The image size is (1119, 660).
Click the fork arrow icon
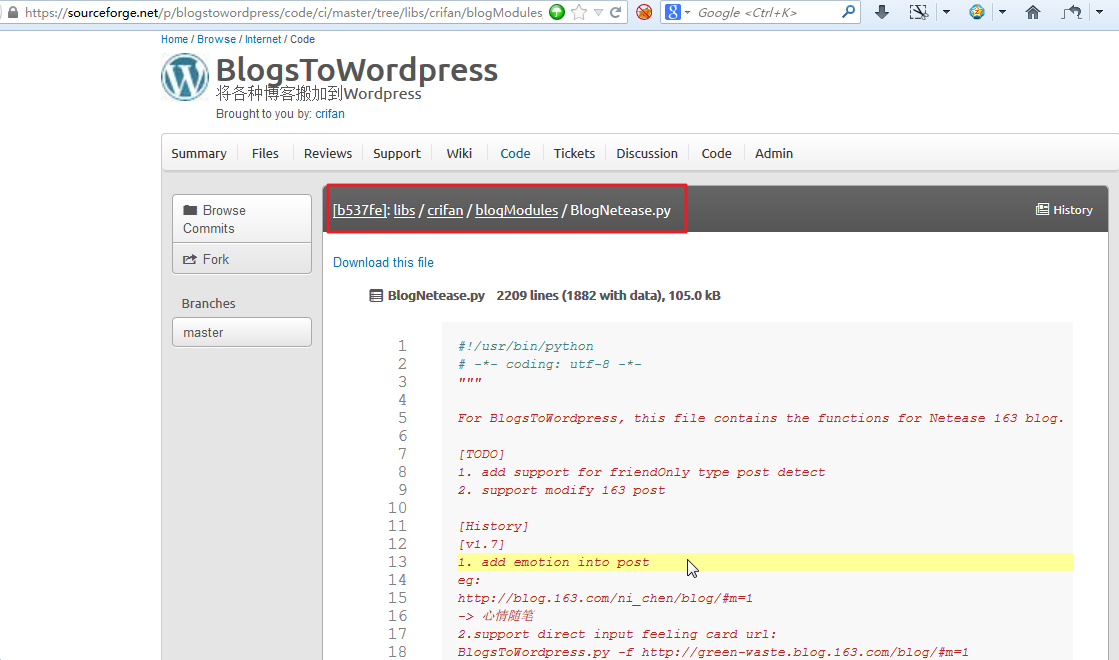(190, 260)
